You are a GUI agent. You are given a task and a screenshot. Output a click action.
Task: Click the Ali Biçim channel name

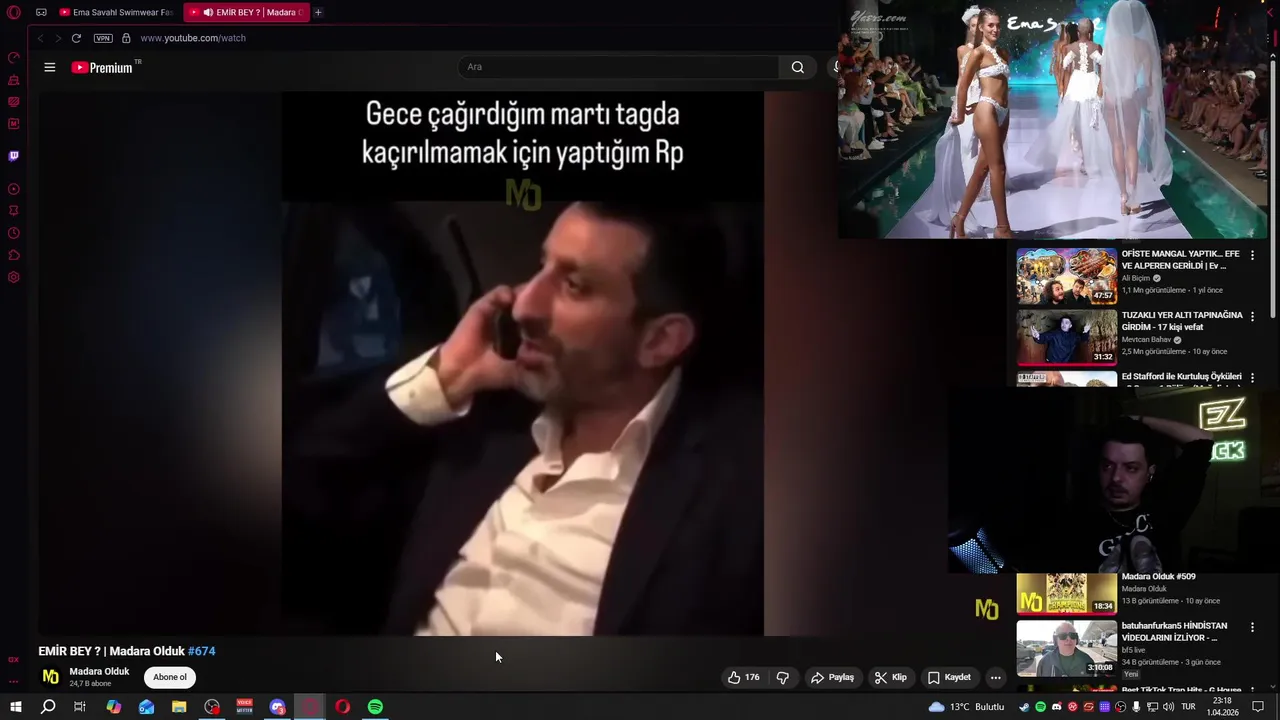tap(1138, 278)
